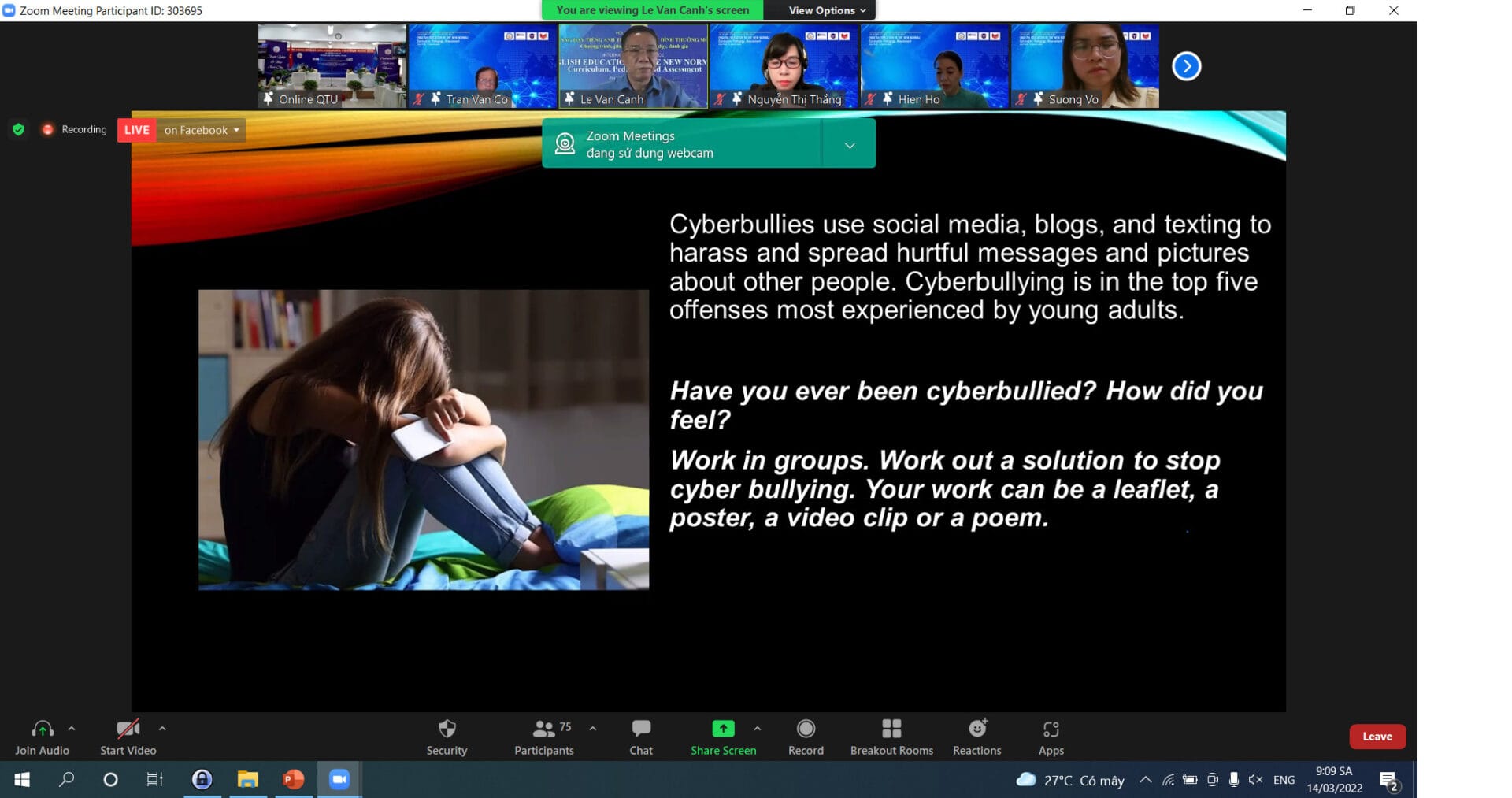
Task: Click the red Leave button
Action: tap(1377, 737)
